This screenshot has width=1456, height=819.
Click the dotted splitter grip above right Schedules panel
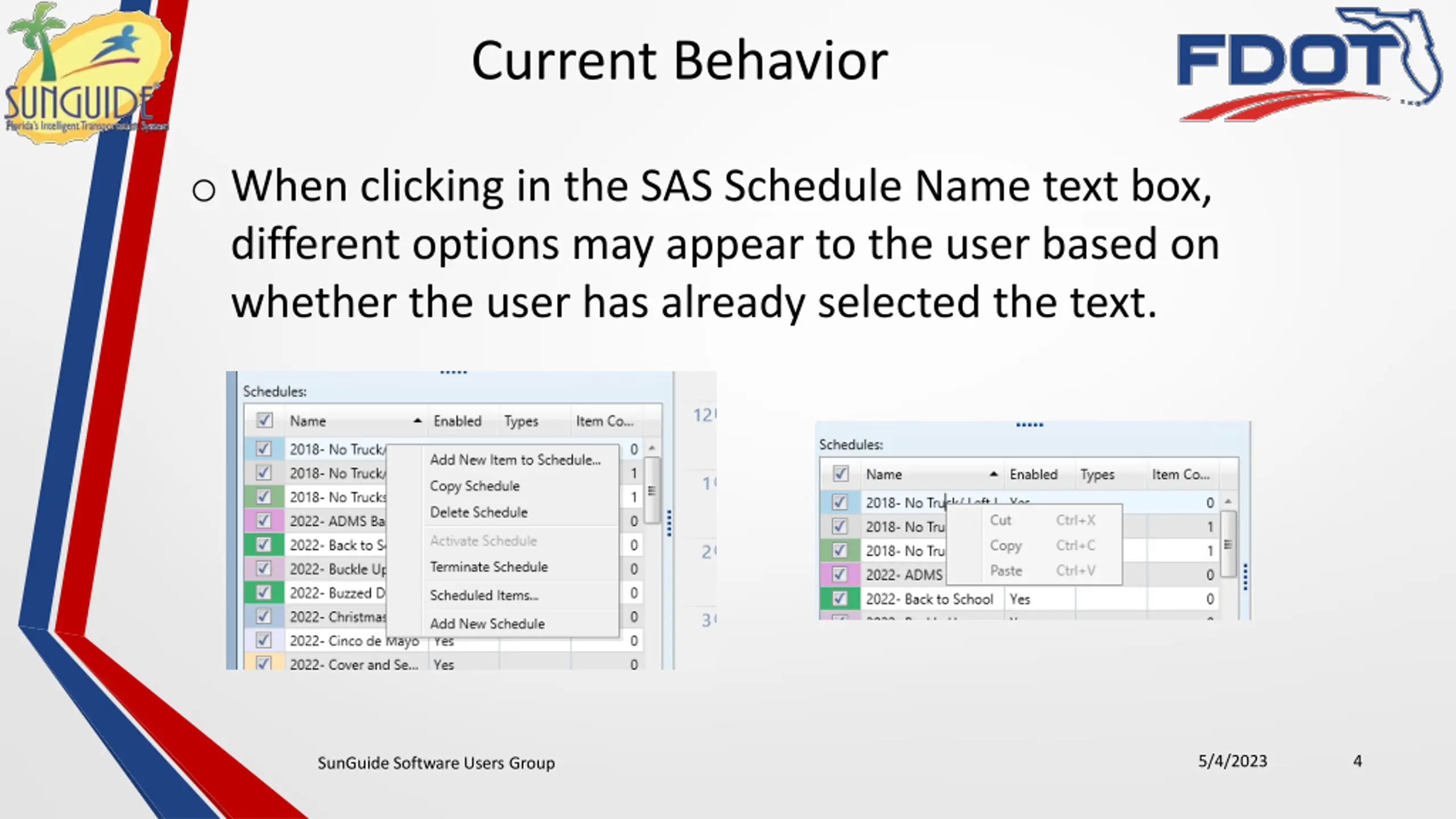coord(1029,425)
